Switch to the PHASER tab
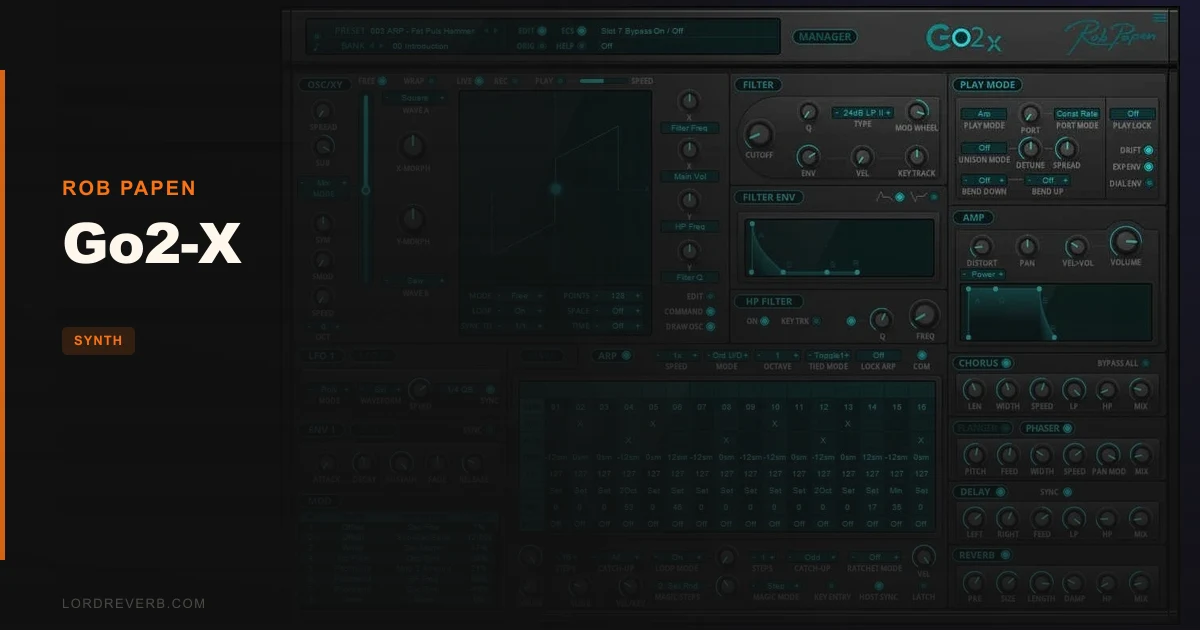 1045,428
